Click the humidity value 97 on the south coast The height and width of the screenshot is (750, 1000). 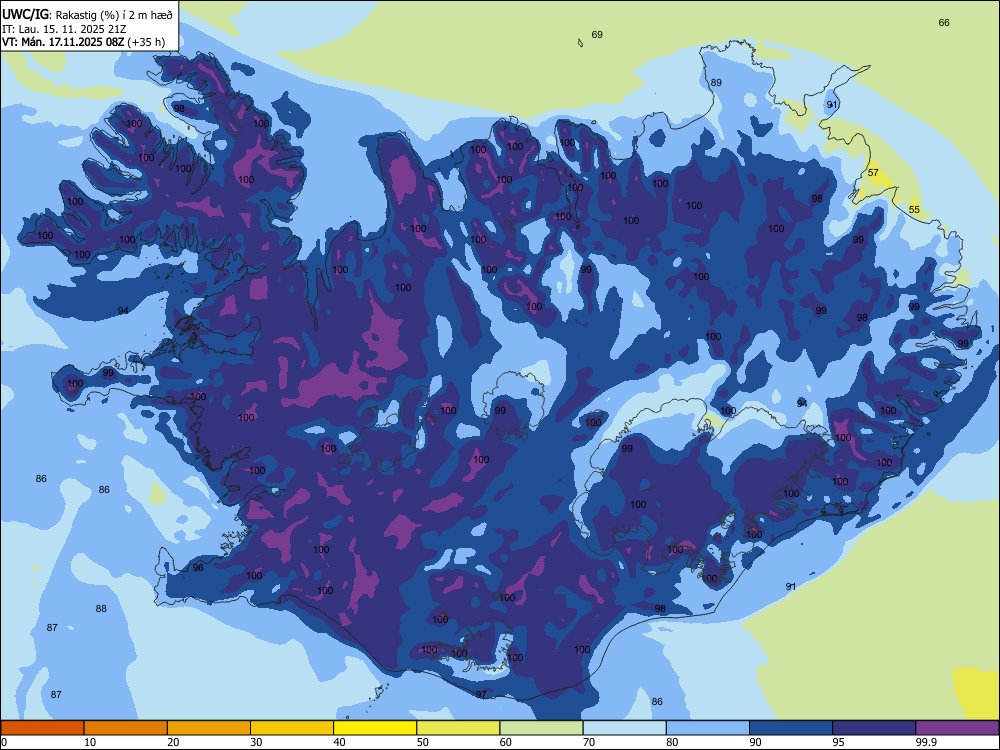click(x=481, y=694)
